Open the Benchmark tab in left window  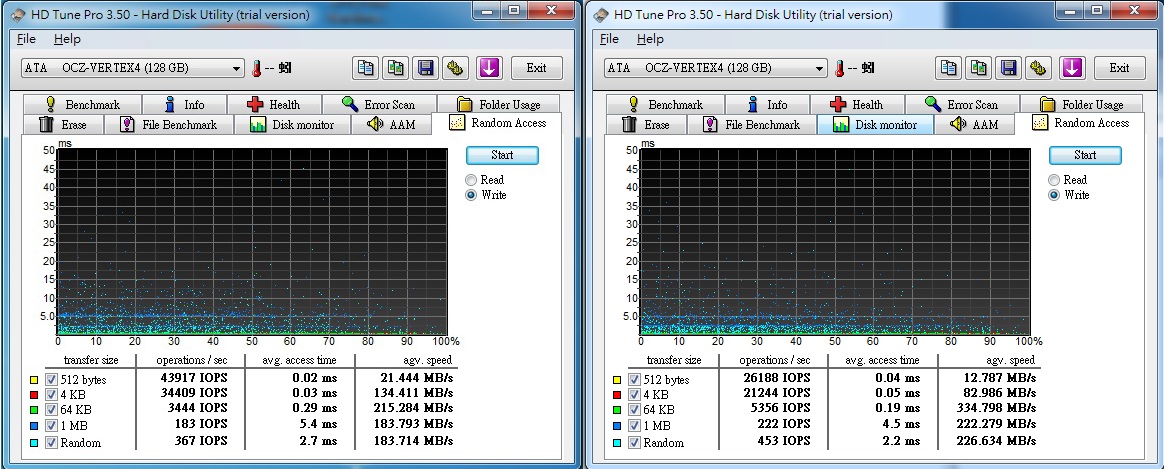pyautogui.click(x=82, y=105)
